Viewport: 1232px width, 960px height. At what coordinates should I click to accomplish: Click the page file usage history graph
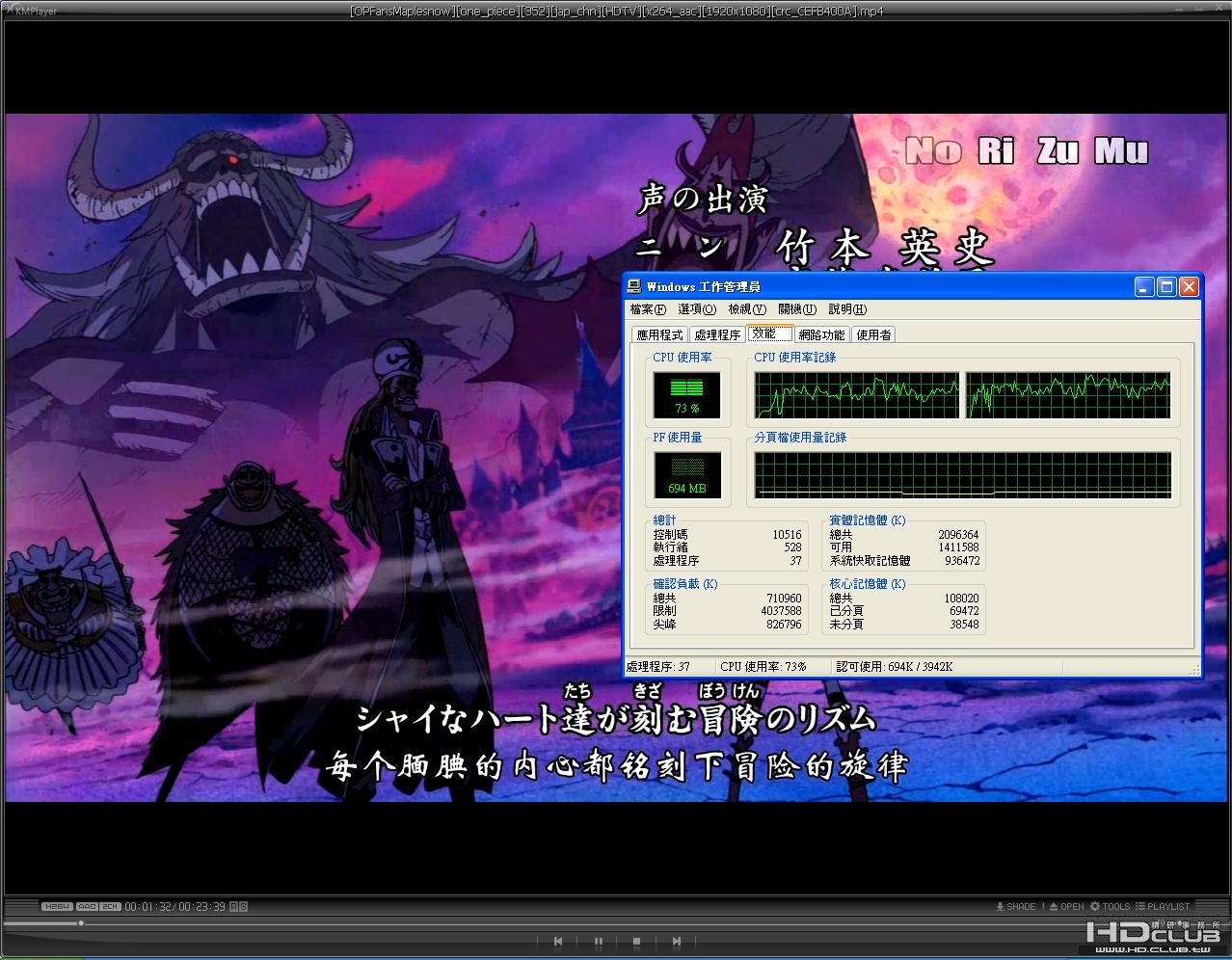coord(963,475)
